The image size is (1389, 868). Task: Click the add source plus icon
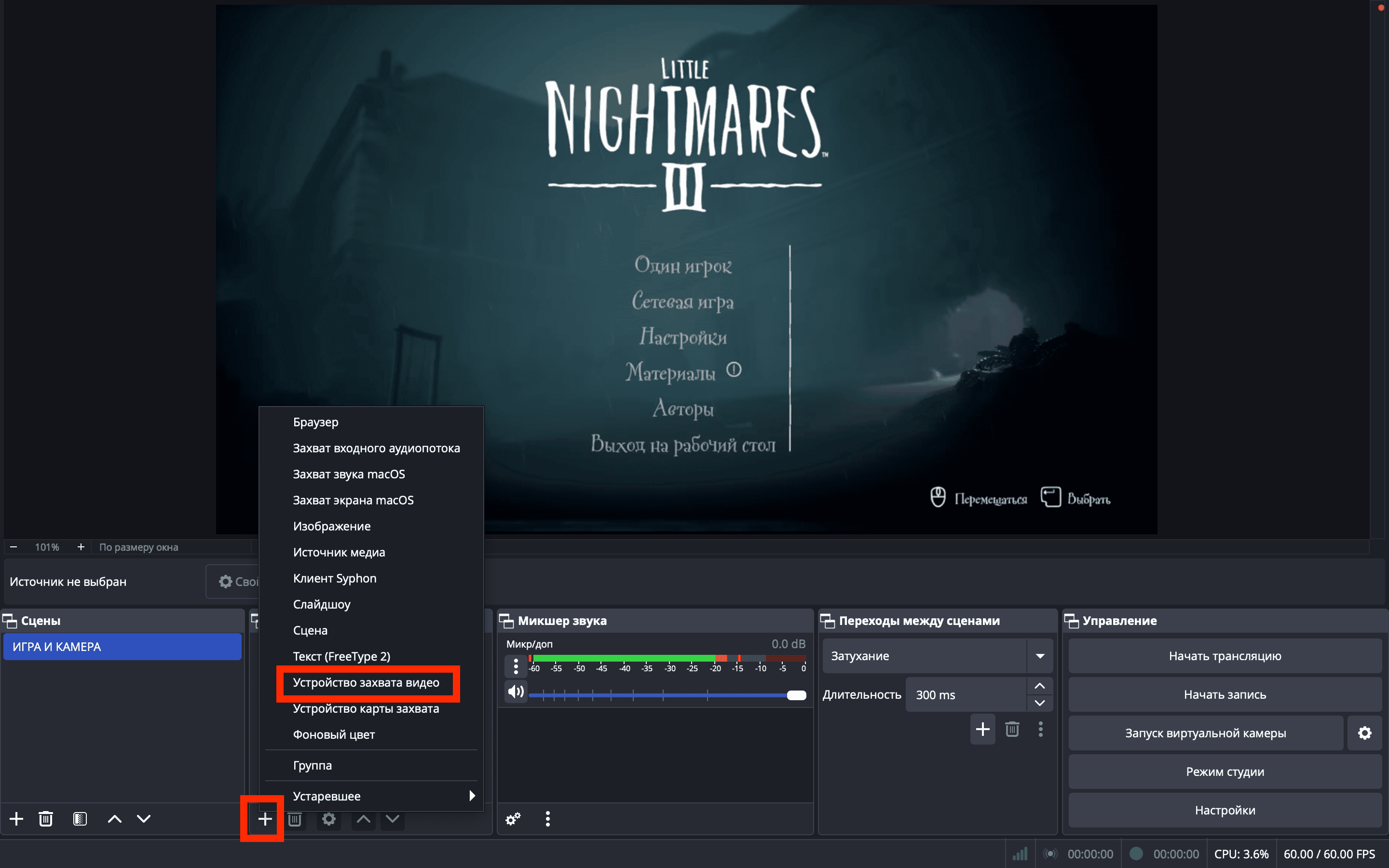[264, 819]
